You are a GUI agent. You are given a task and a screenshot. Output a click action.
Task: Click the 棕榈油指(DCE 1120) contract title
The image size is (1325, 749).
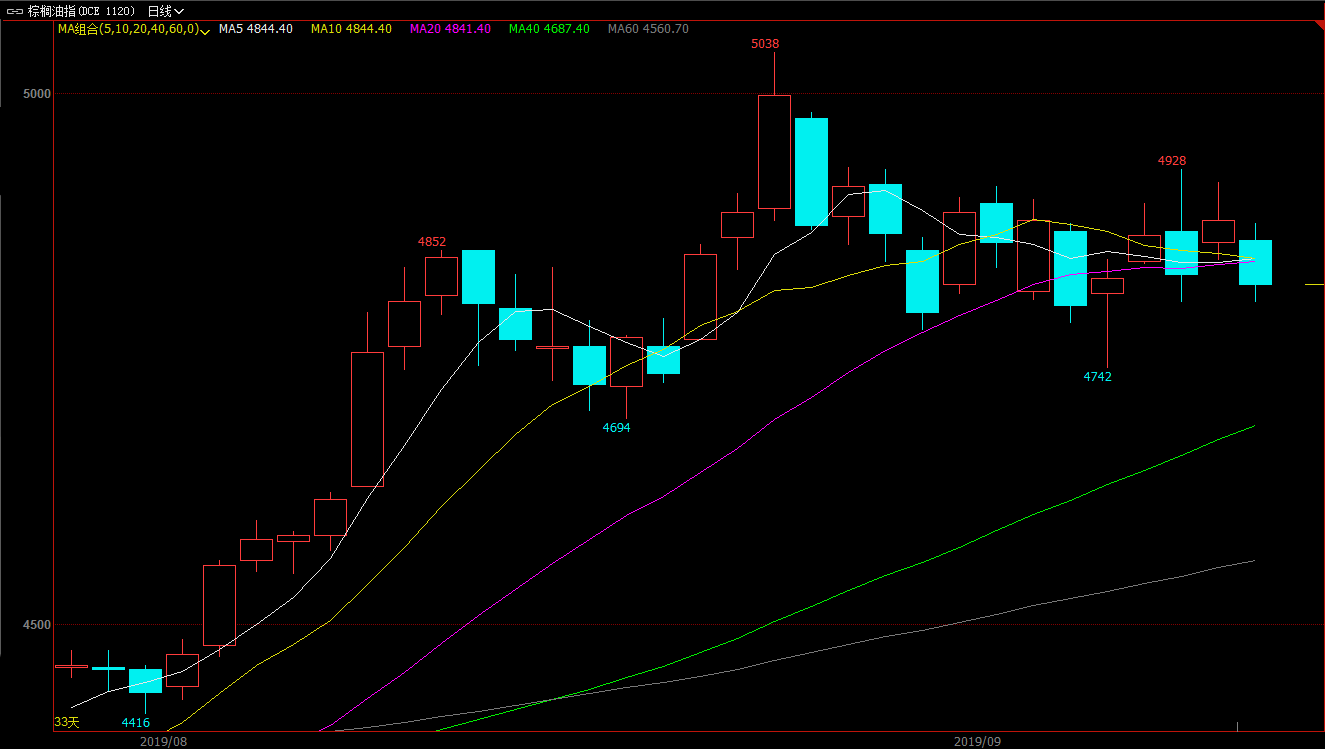(x=82, y=11)
